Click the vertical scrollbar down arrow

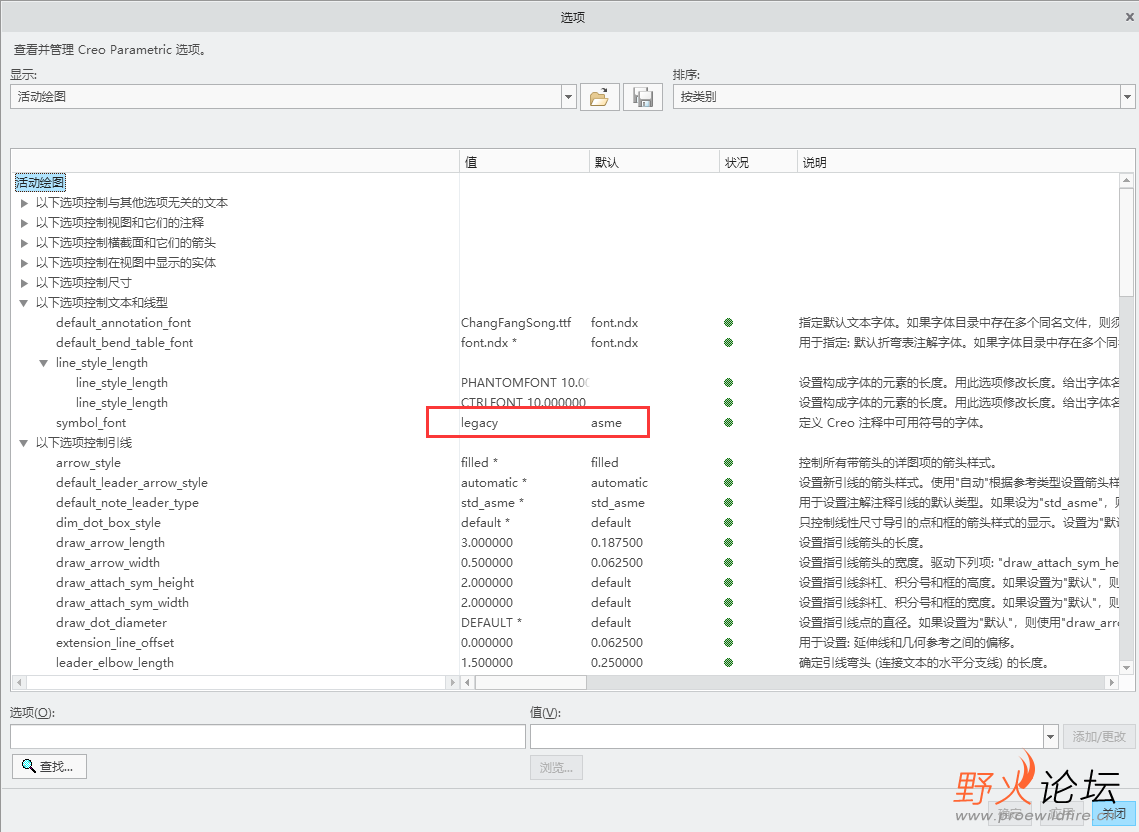click(x=1127, y=668)
